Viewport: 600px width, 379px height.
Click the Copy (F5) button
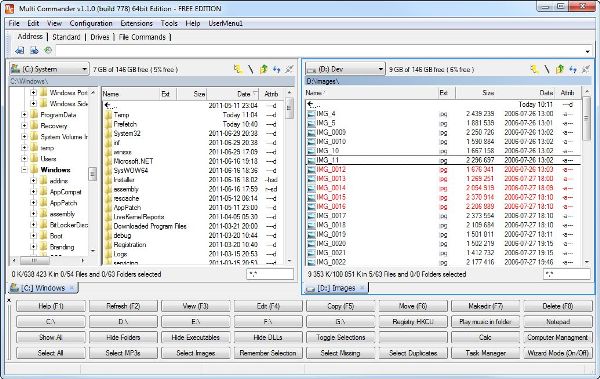click(x=341, y=306)
